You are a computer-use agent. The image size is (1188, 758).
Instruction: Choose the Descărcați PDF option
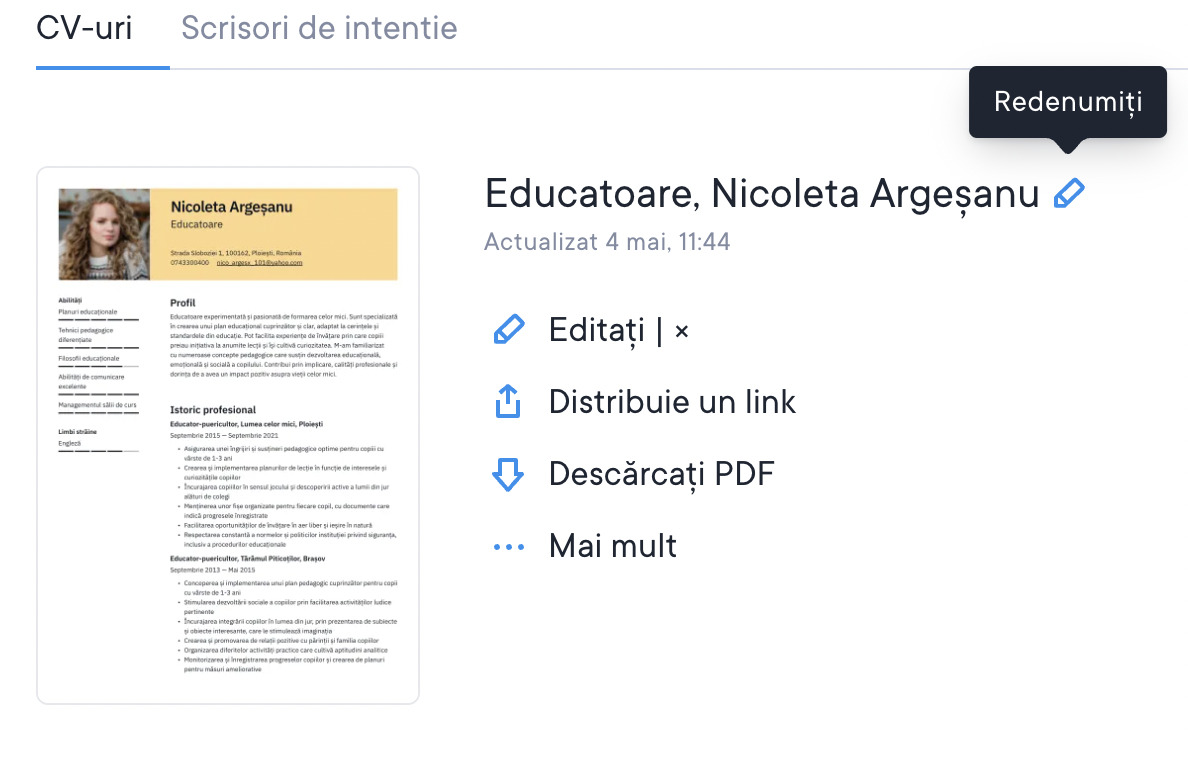pos(661,474)
